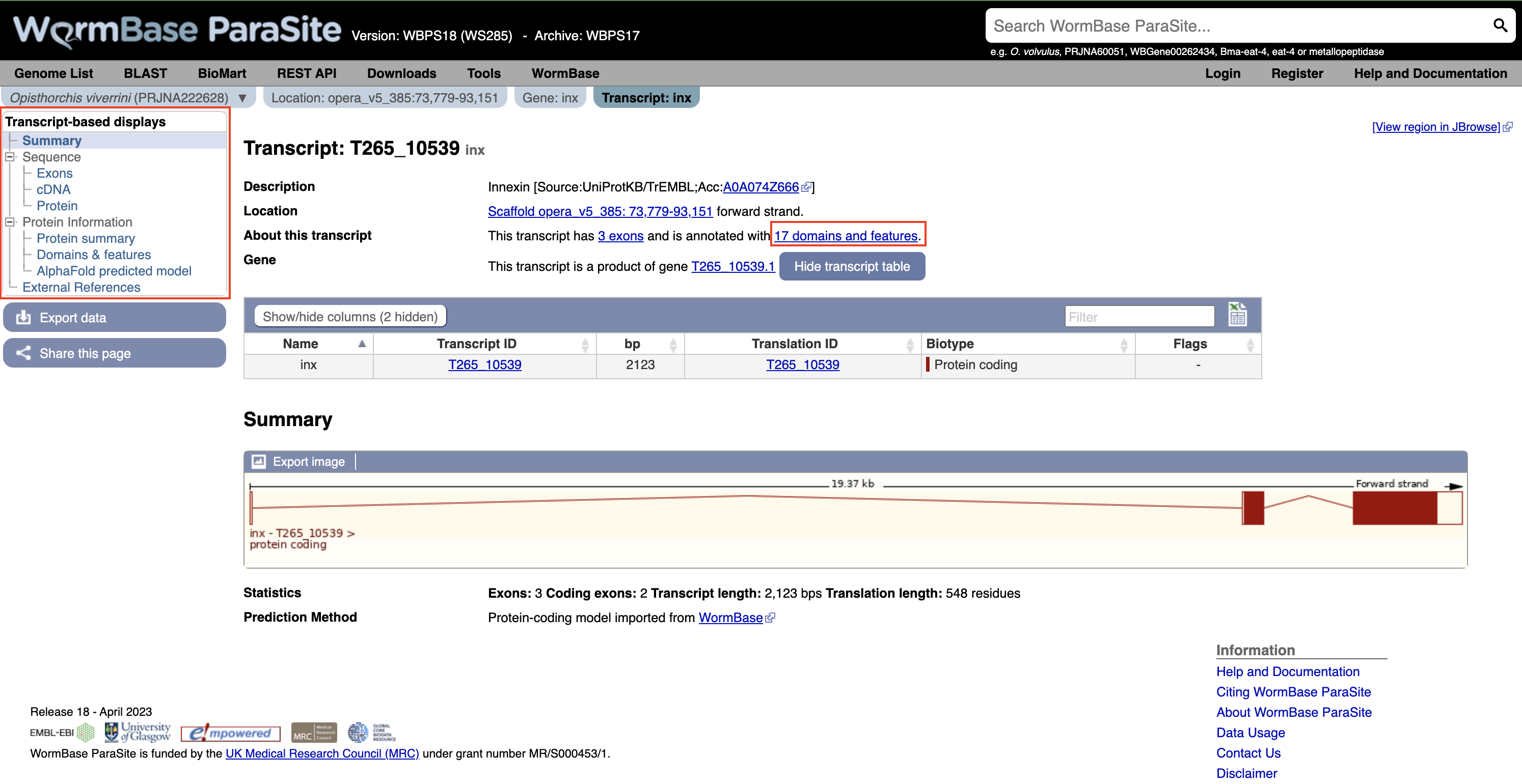Viewport: 1522px width, 784px height.
Task: Click UniProt accession A0A074Z666 link
Action: [760, 187]
